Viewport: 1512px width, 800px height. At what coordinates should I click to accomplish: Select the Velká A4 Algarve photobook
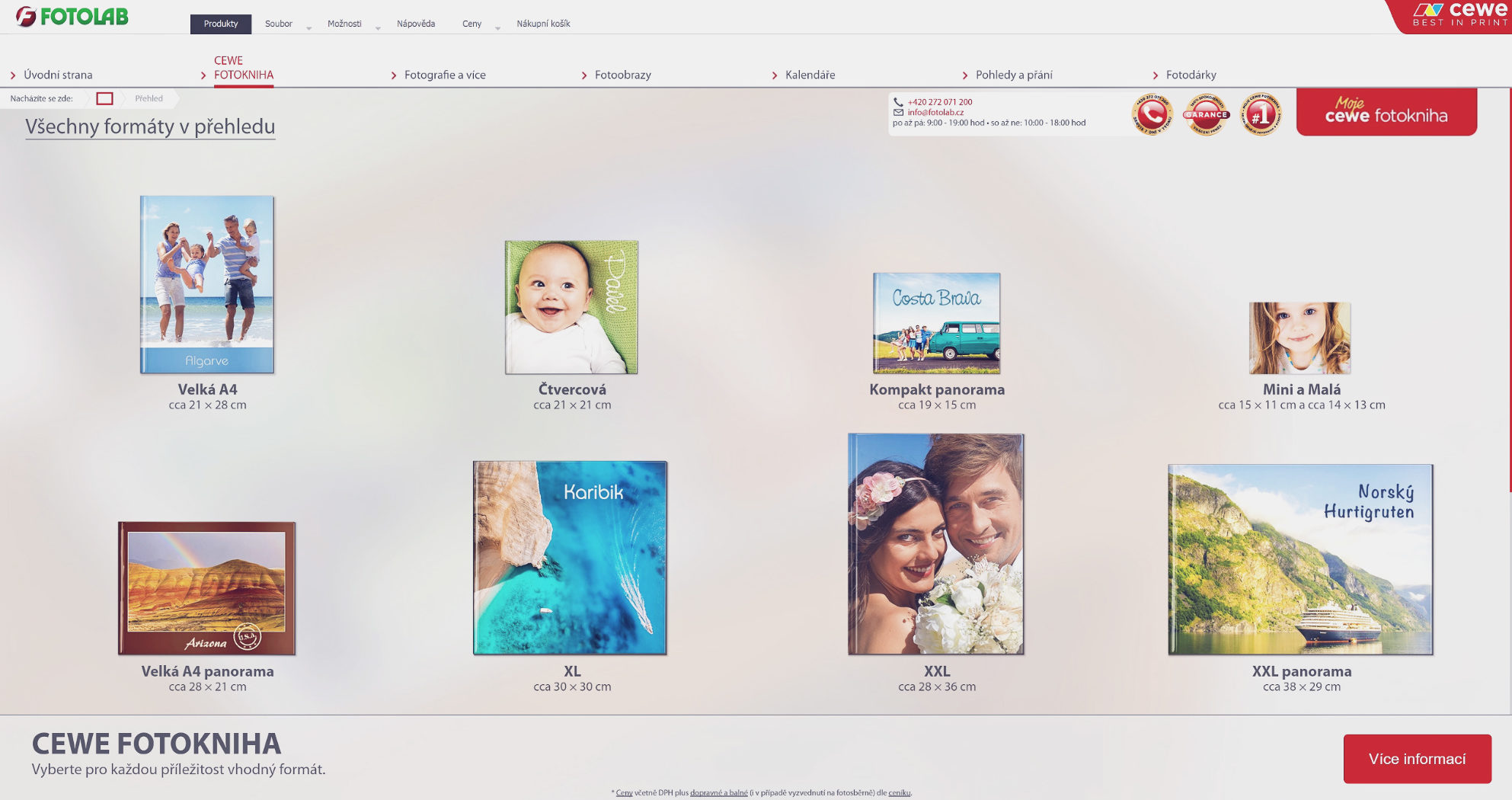pos(207,284)
